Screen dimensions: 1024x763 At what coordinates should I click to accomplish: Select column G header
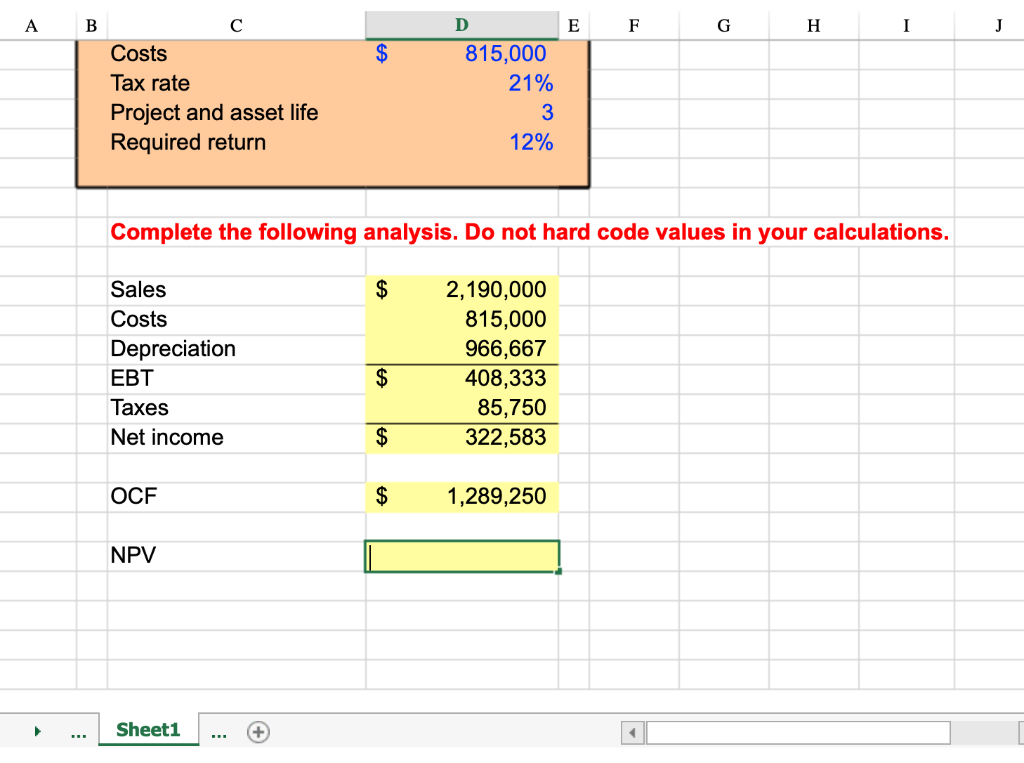point(724,25)
